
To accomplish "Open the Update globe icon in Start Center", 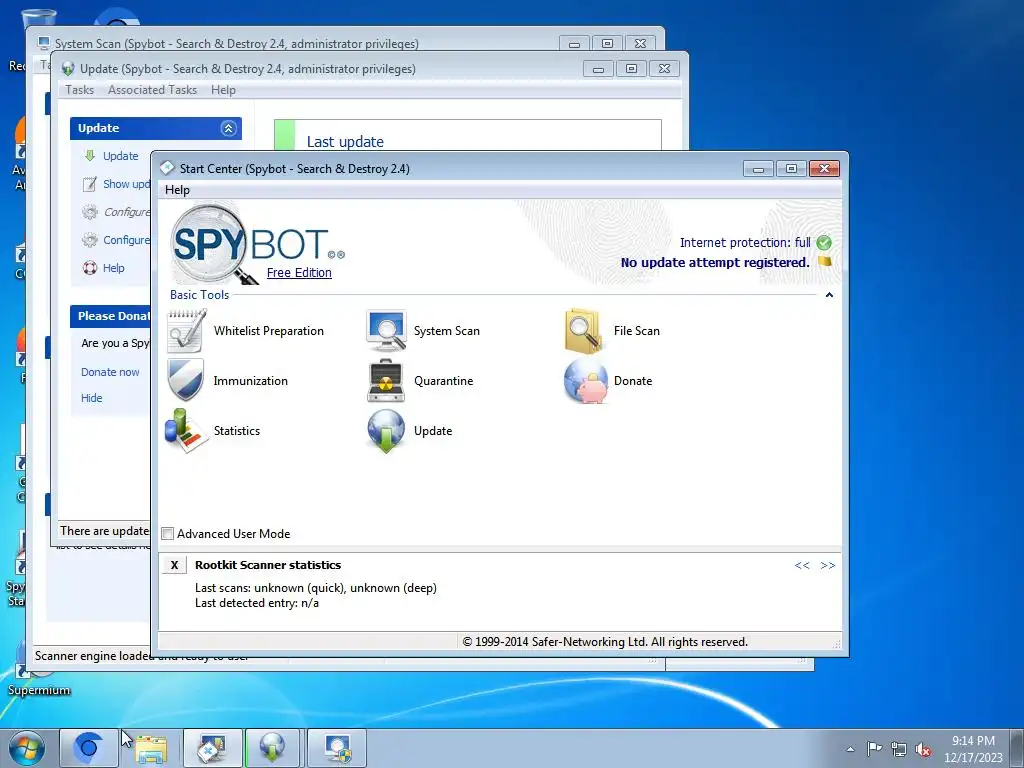I will coord(386,430).
